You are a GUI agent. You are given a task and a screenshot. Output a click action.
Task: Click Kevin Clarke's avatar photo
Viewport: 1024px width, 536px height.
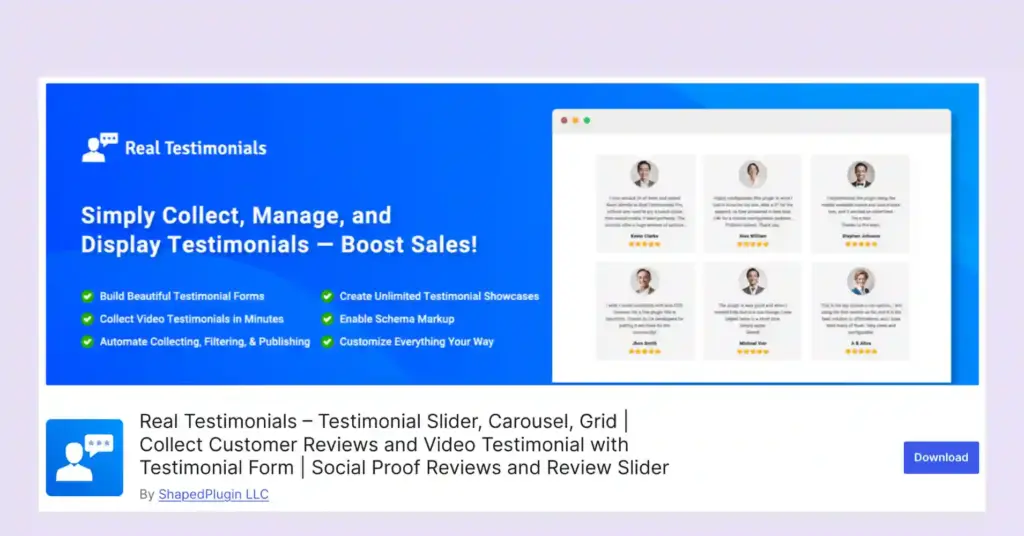click(x=644, y=174)
